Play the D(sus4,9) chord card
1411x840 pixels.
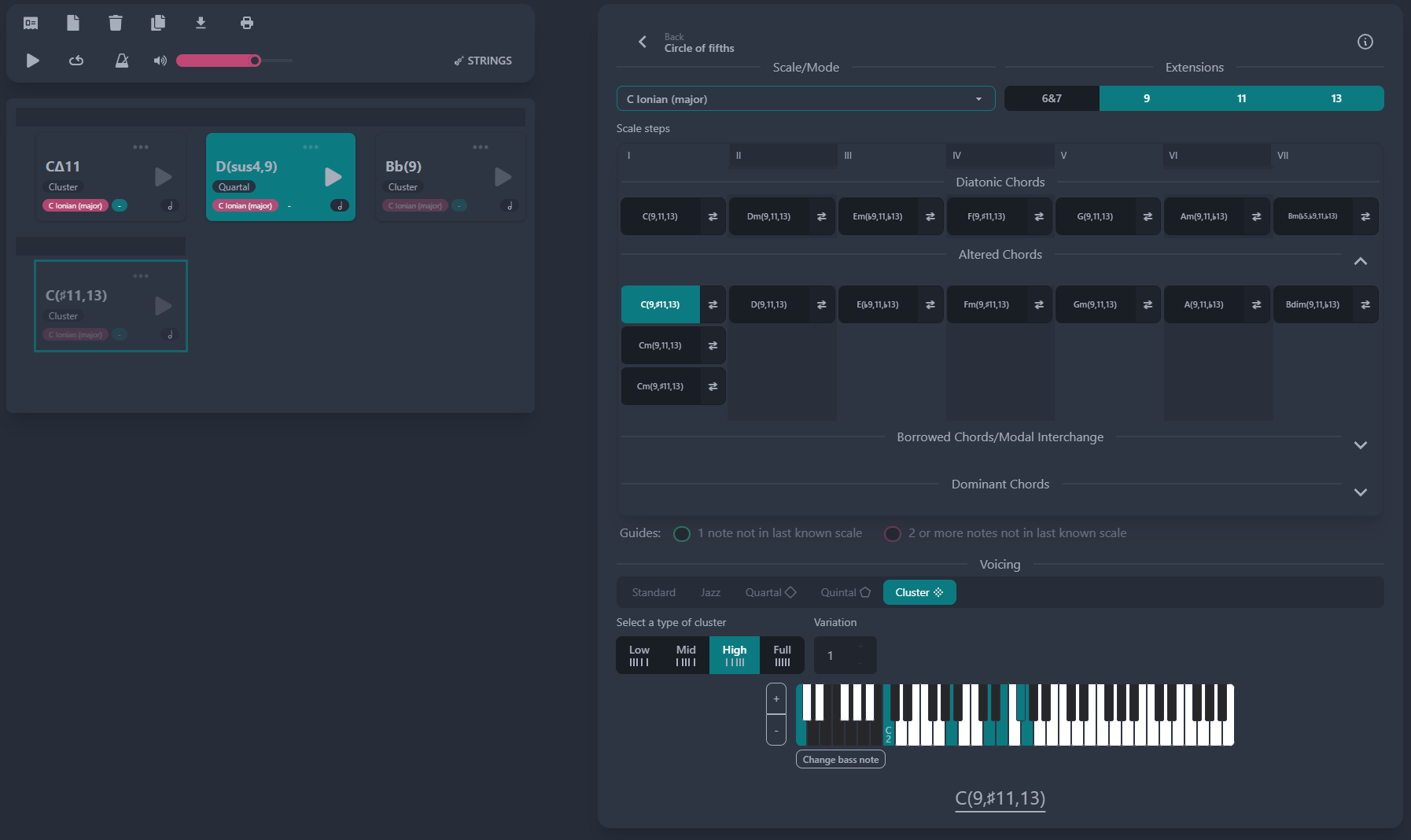point(333,177)
